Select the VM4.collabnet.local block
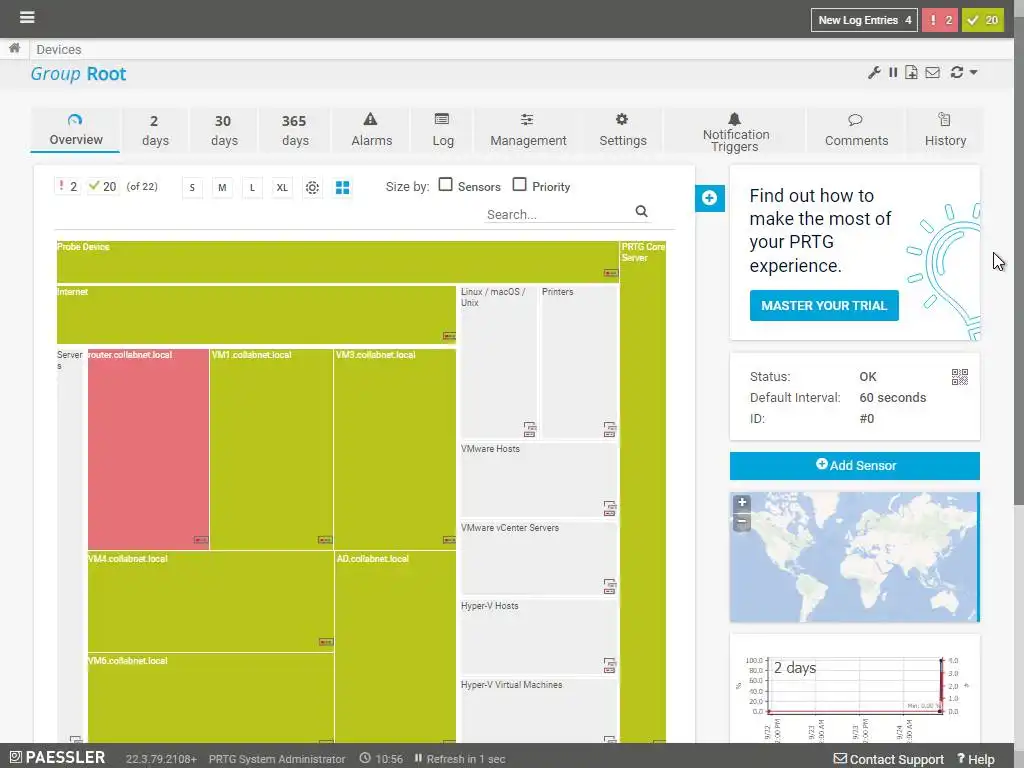This screenshot has height=768, width=1024. pos(210,601)
